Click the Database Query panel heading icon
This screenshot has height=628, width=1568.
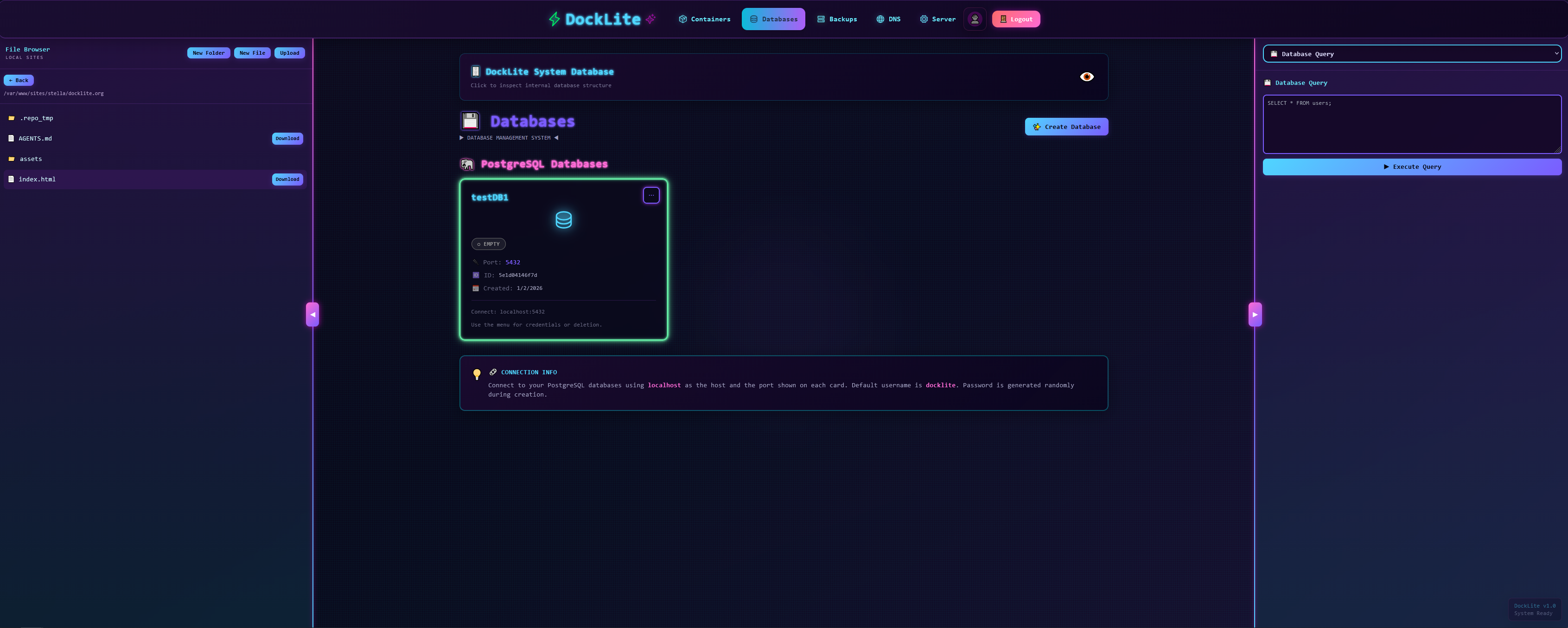pyautogui.click(x=1267, y=83)
